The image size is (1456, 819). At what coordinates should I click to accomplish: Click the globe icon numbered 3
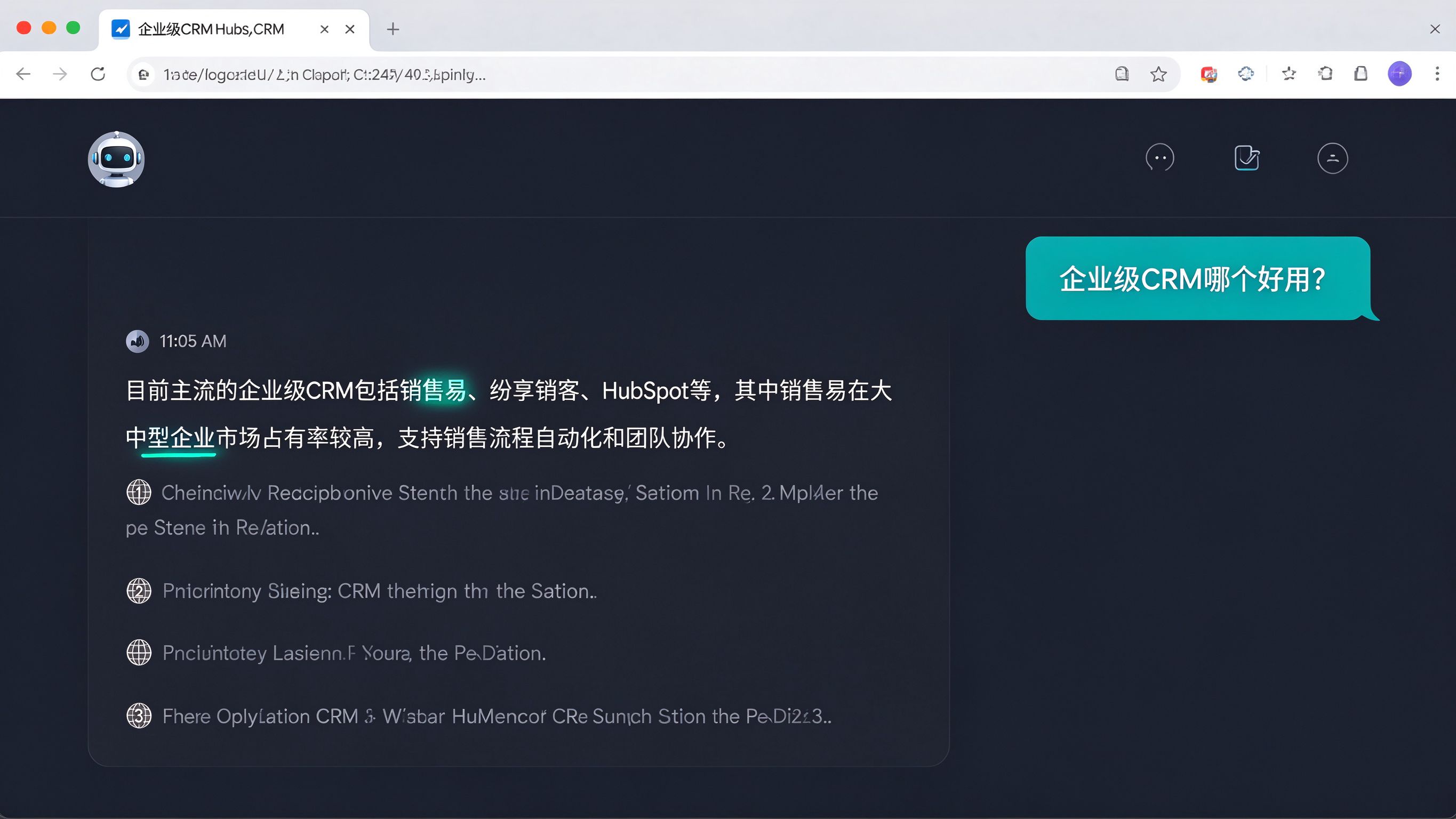[x=139, y=716]
